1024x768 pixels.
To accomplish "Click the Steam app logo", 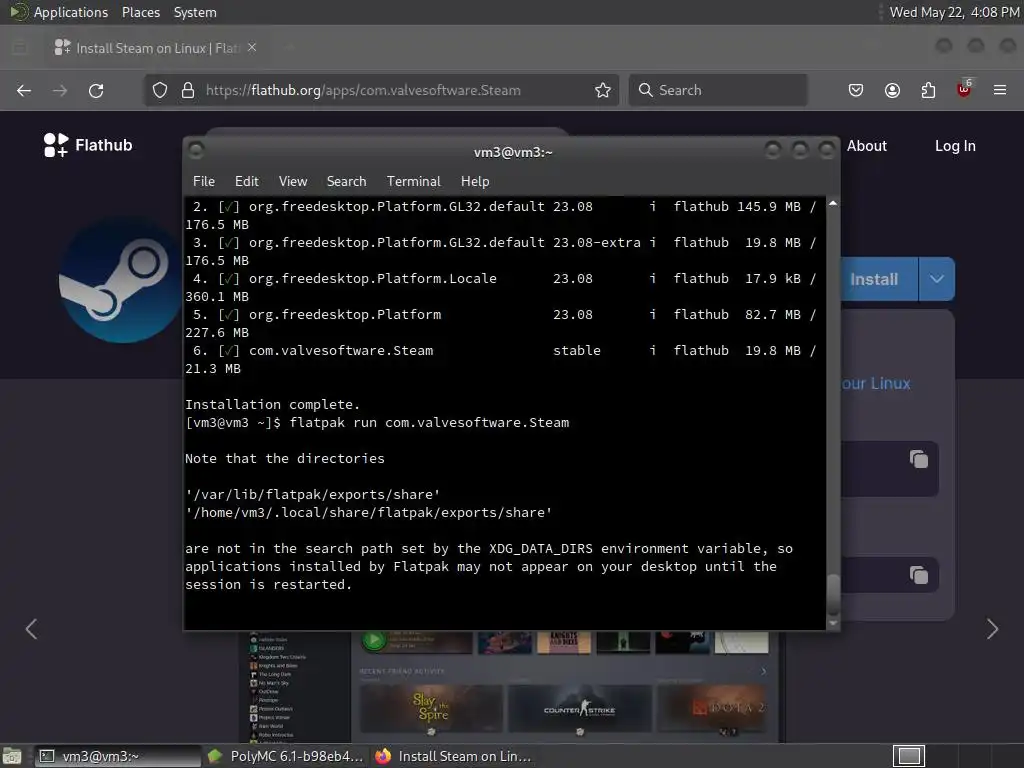I will (121, 280).
